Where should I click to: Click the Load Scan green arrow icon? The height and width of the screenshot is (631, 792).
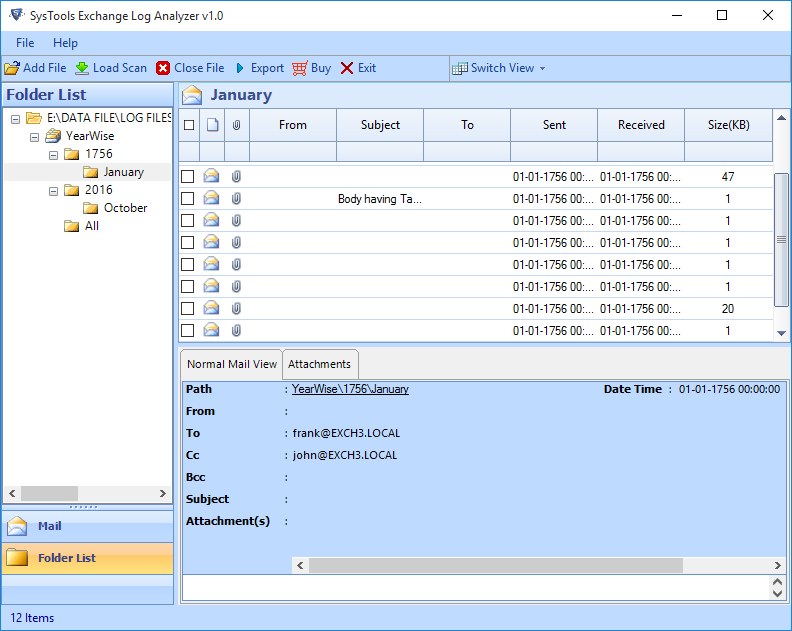coord(82,68)
